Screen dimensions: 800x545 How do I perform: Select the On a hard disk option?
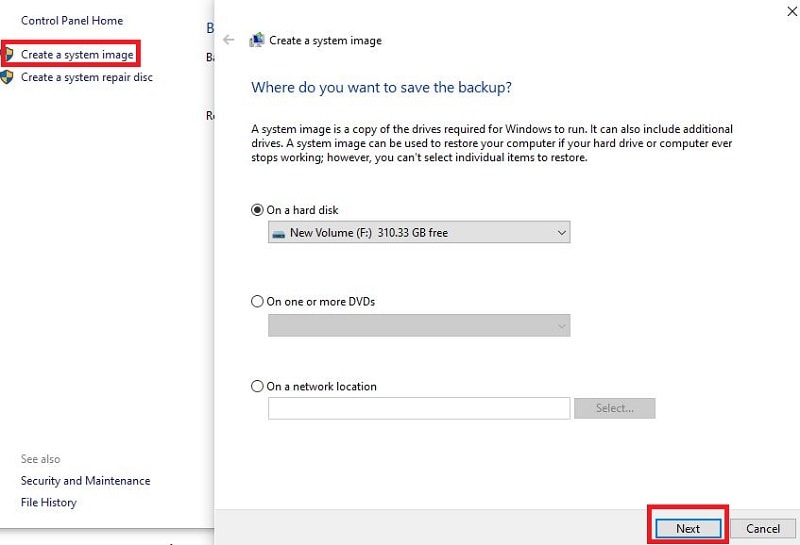pos(258,210)
